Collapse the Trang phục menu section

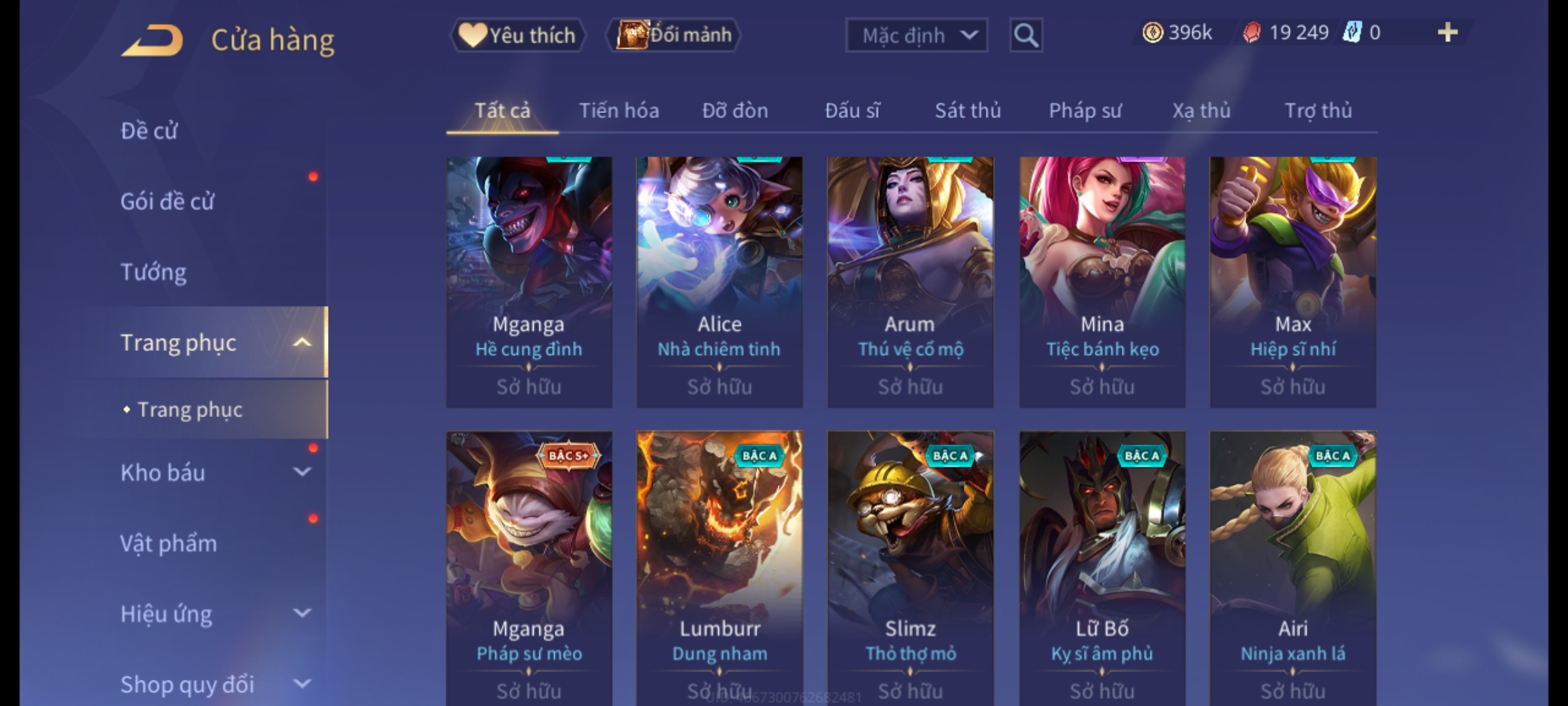pos(302,343)
